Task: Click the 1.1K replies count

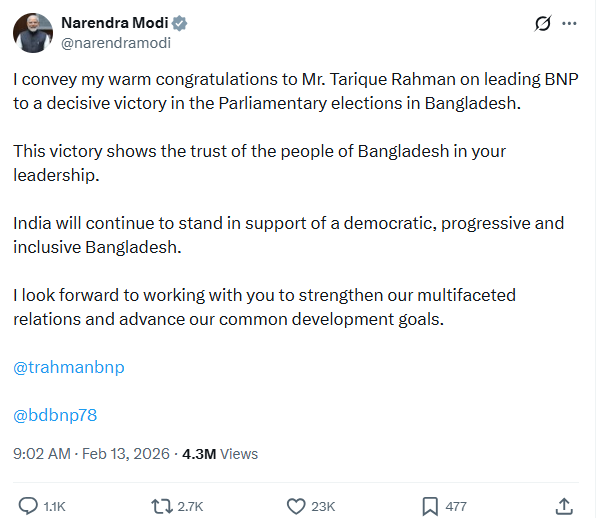Action: tap(54, 507)
